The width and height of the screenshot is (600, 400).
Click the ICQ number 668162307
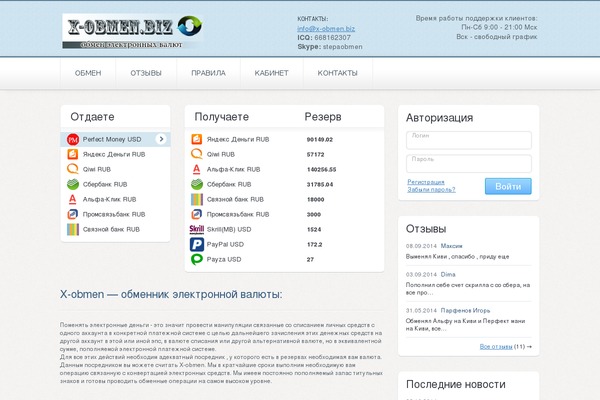click(332, 38)
